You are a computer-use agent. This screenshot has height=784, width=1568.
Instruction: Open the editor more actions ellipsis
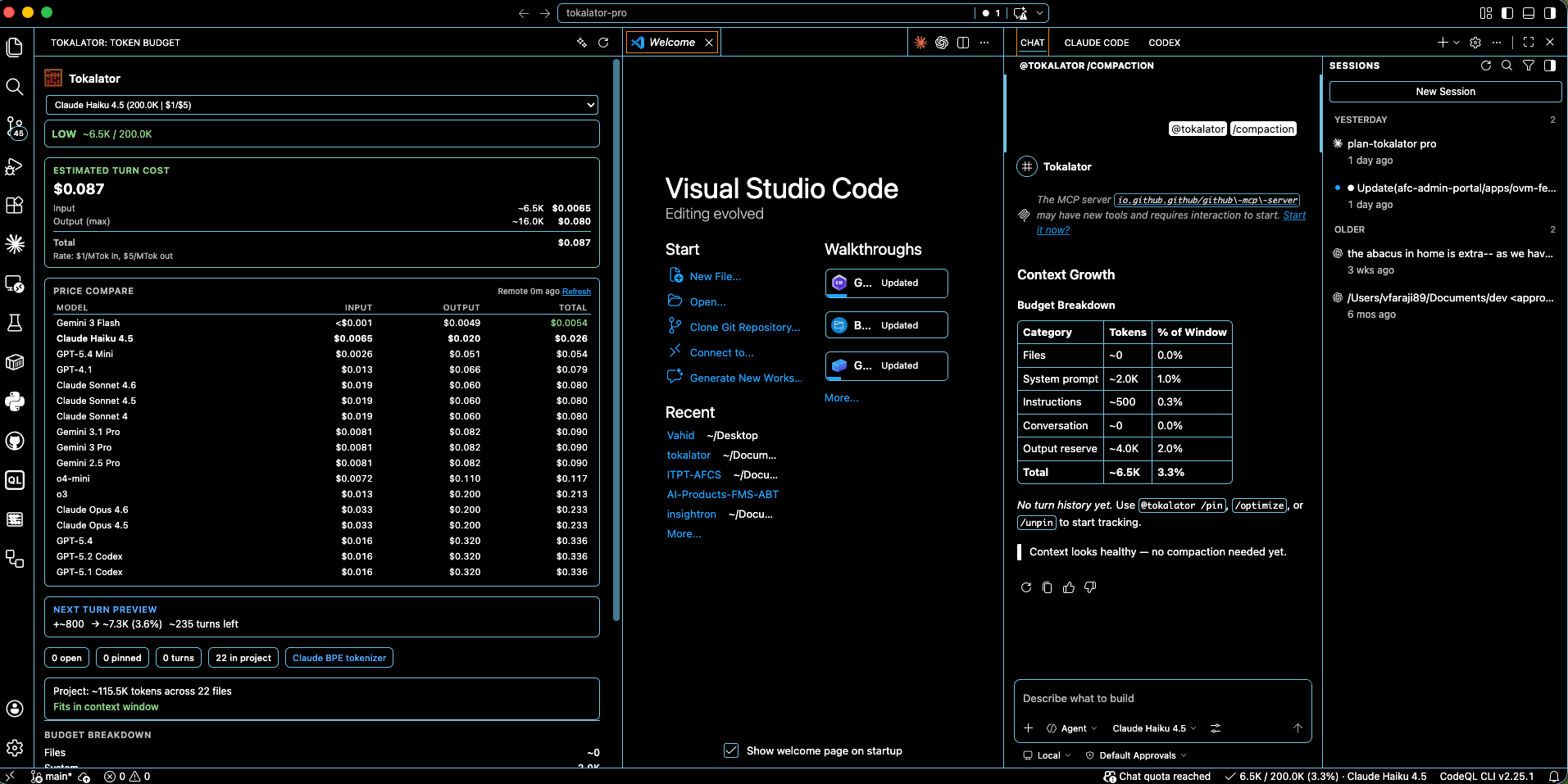click(984, 43)
